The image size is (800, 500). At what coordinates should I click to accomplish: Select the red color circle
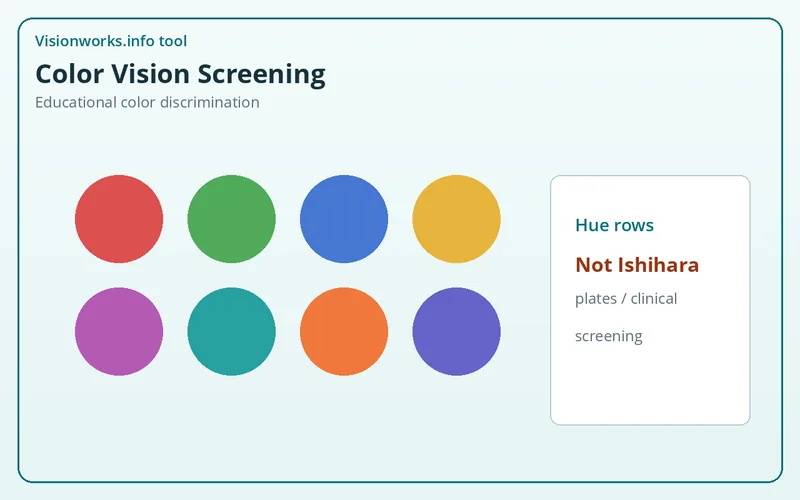click(x=119, y=219)
